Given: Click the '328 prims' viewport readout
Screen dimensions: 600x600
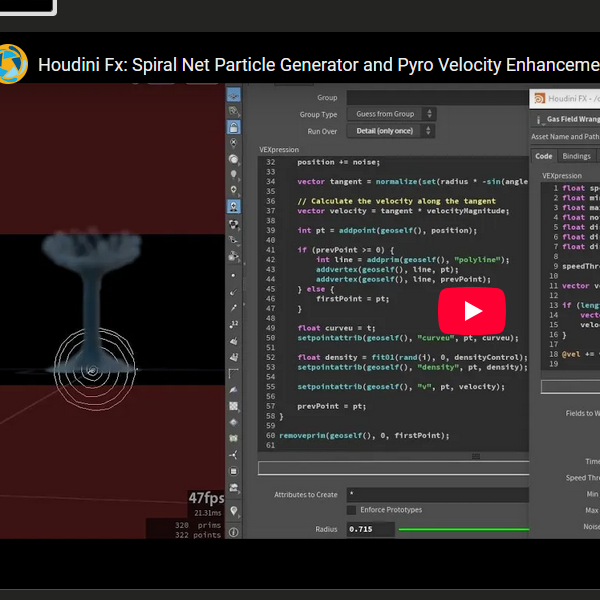Looking at the screenshot, I should tap(198, 525).
